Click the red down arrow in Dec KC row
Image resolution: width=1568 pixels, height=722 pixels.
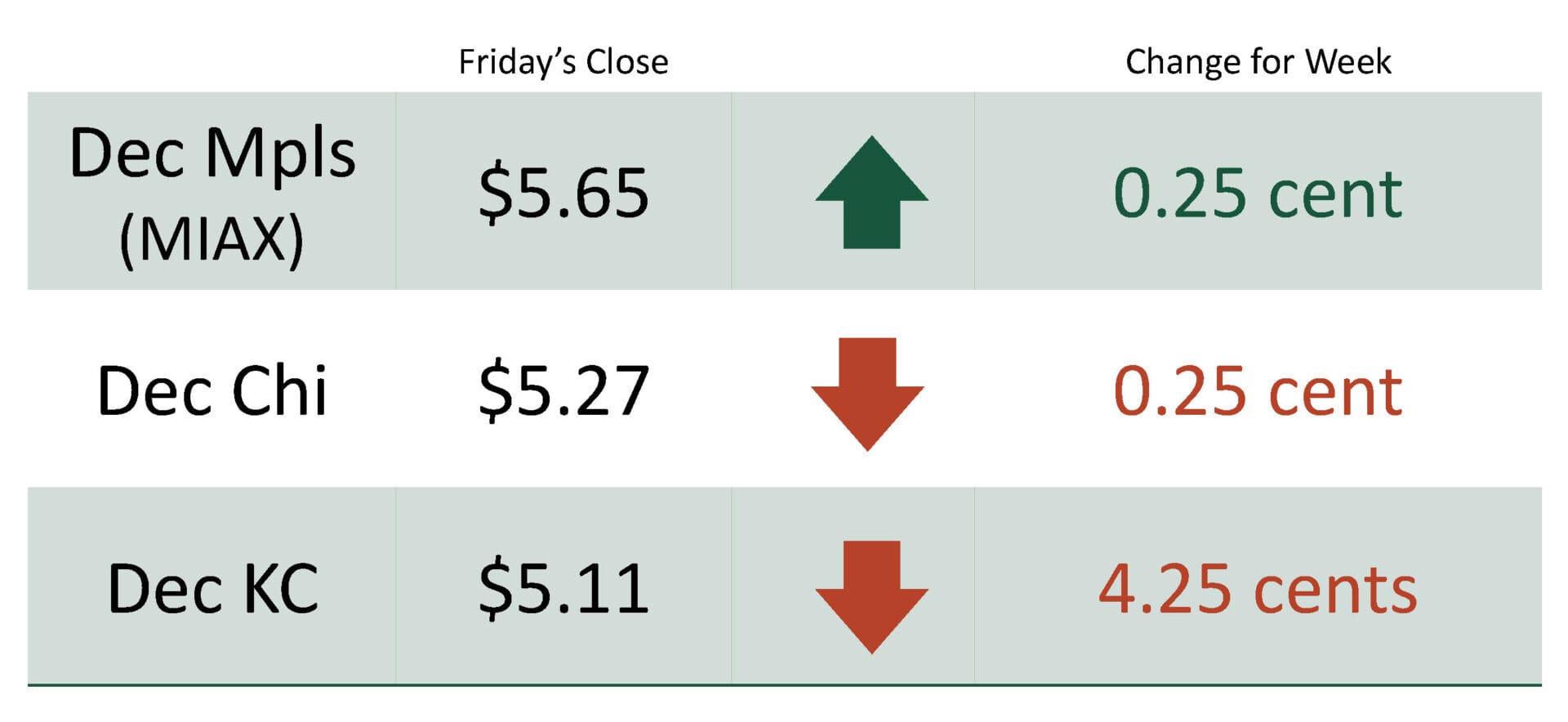[871, 595]
